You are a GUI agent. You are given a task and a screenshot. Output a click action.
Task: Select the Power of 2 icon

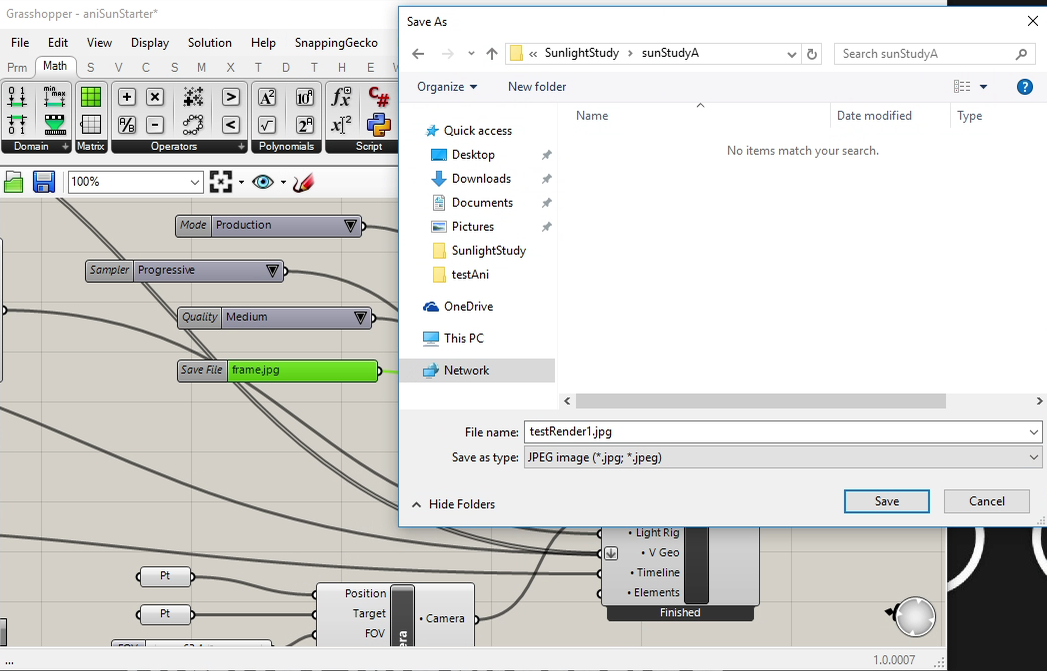click(x=304, y=125)
